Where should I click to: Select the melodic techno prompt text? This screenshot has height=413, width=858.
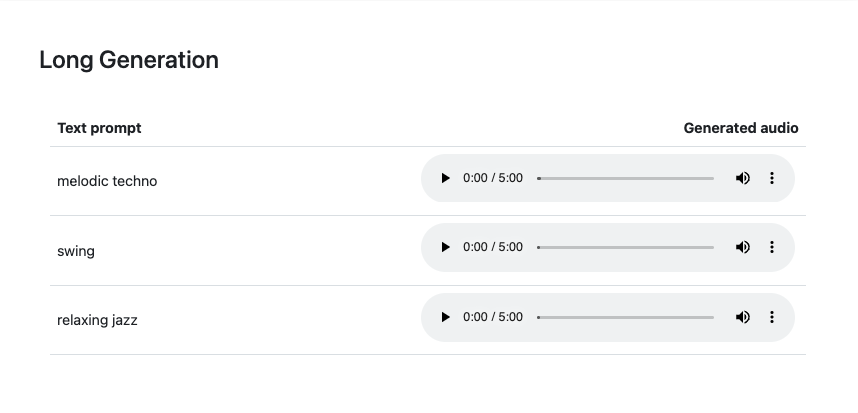[x=107, y=181]
